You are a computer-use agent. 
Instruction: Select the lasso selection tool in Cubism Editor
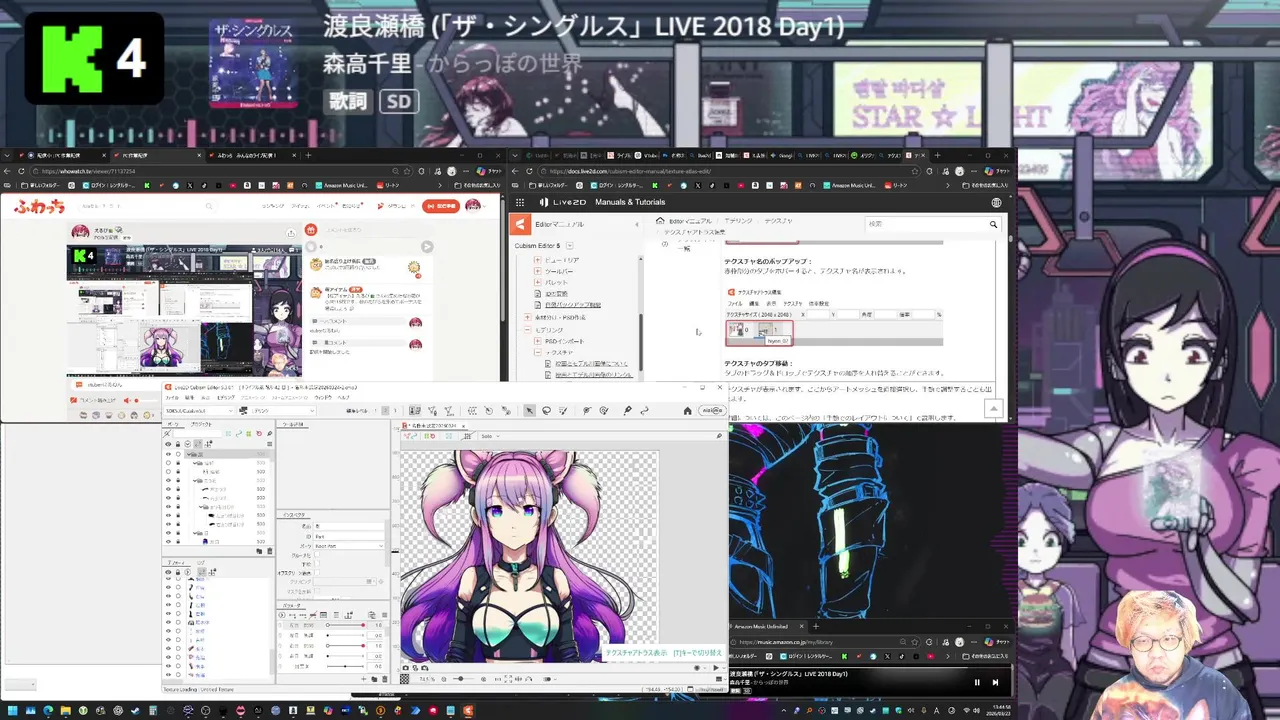(x=546, y=410)
